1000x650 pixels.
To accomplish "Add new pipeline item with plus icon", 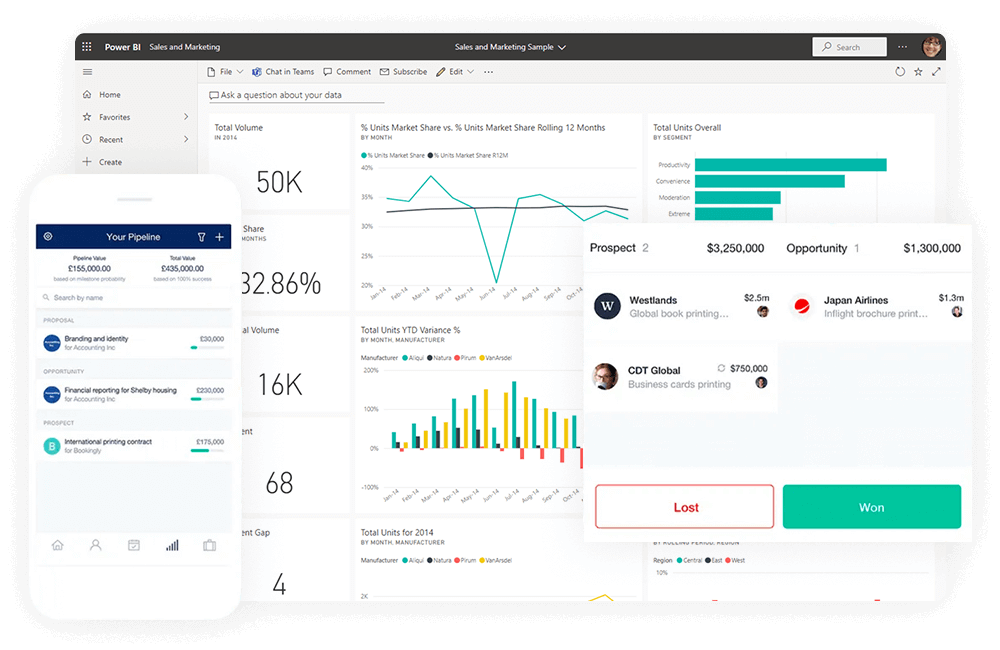I will [219, 237].
